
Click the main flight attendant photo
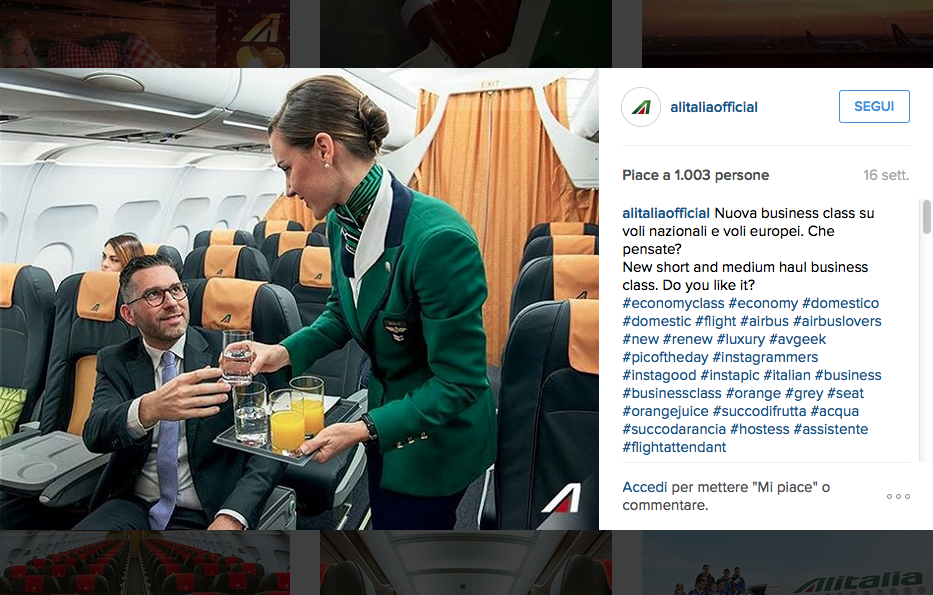(x=299, y=299)
